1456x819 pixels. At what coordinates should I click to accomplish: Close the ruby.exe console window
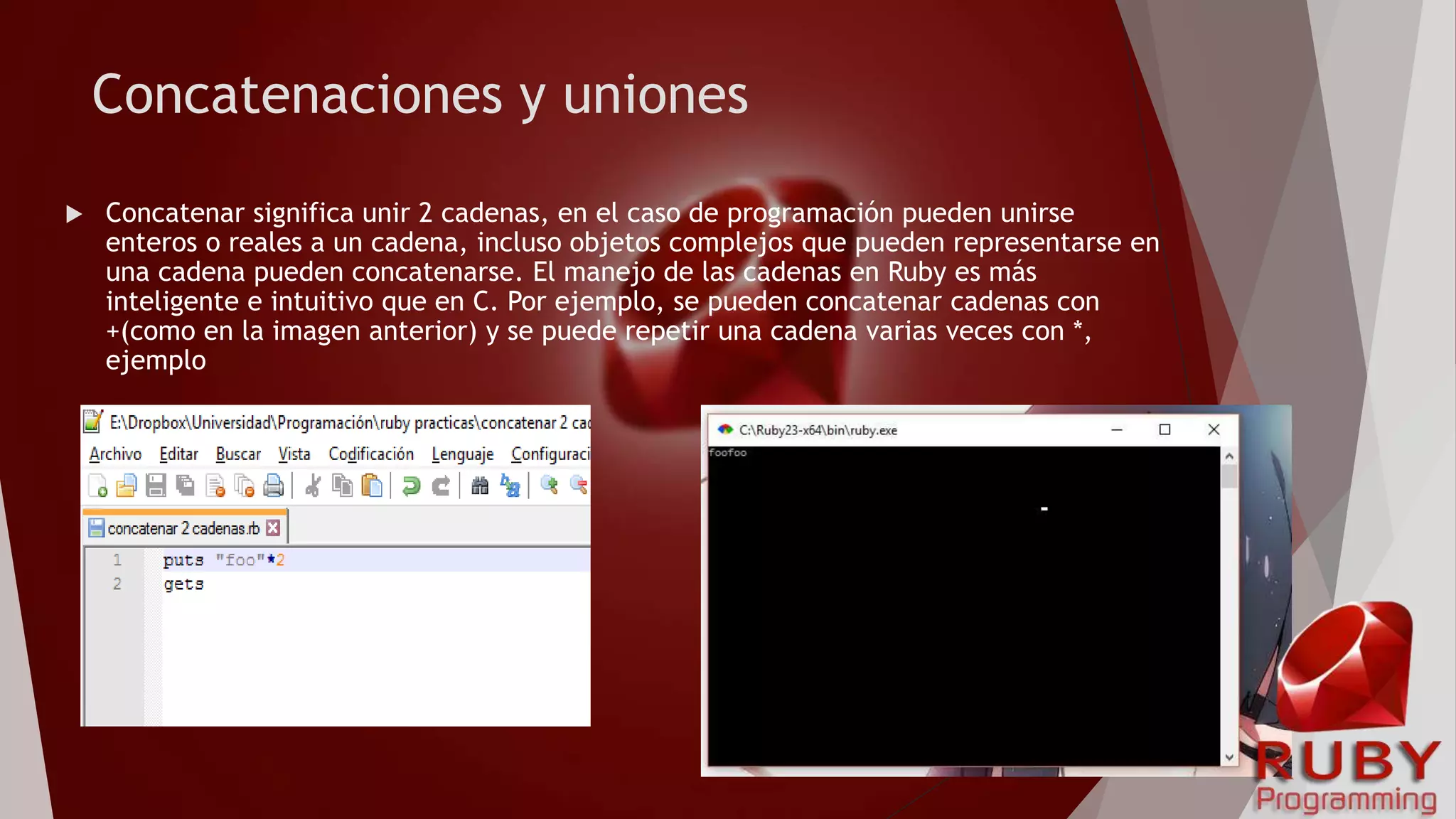(x=1214, y=429)
